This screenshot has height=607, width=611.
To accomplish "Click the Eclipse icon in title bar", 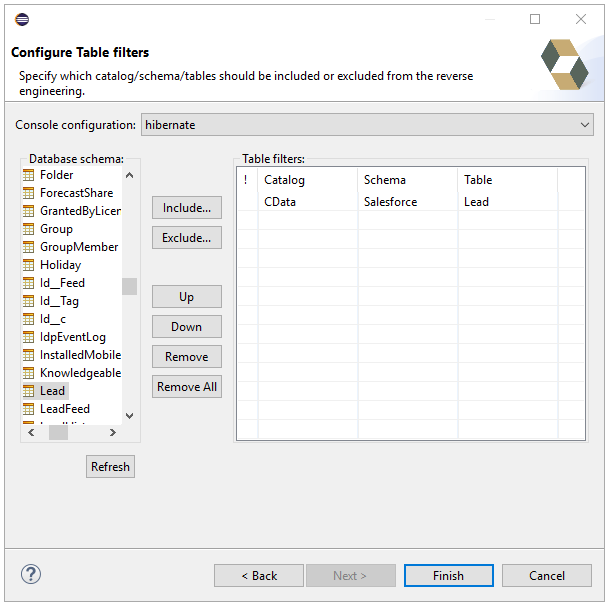I will coord(22,19).
